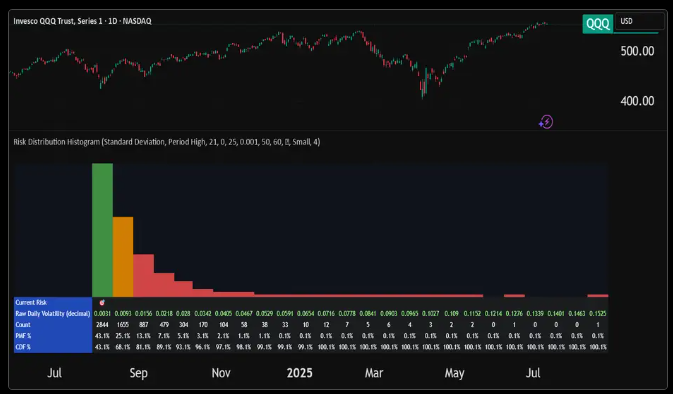The height and width of the screenshot is (394, 673).
Task: Select volatility value 0.1214
Action: (x=493, y=314)
